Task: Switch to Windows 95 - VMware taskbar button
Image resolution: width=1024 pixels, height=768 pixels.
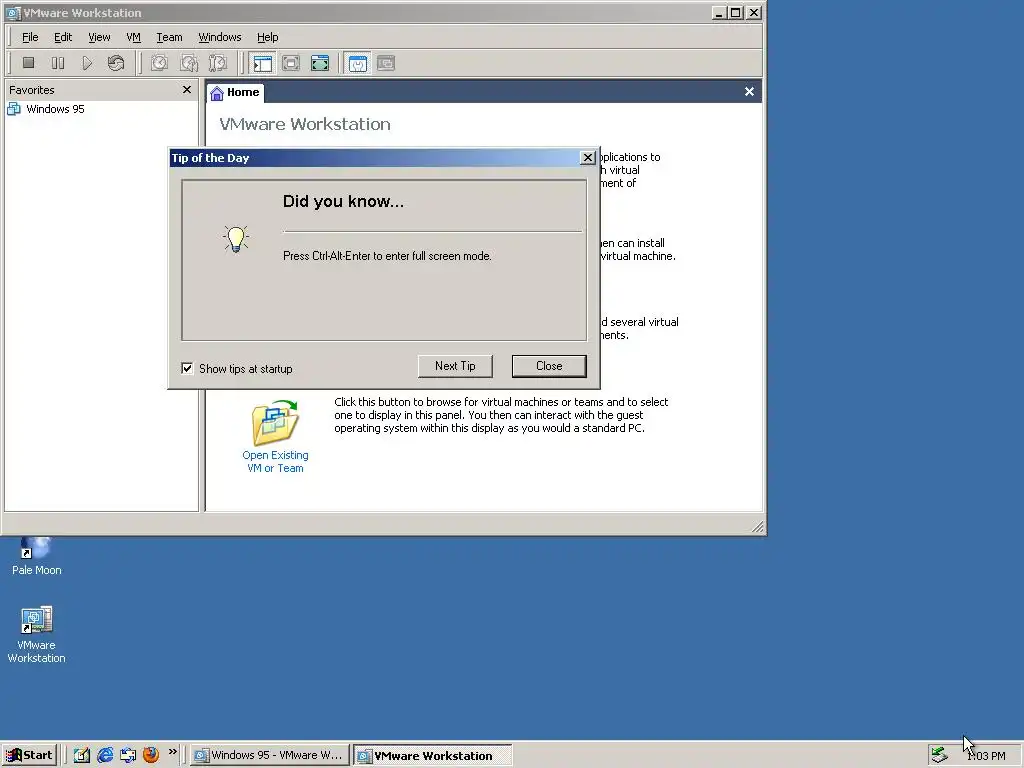Action: 270,755
